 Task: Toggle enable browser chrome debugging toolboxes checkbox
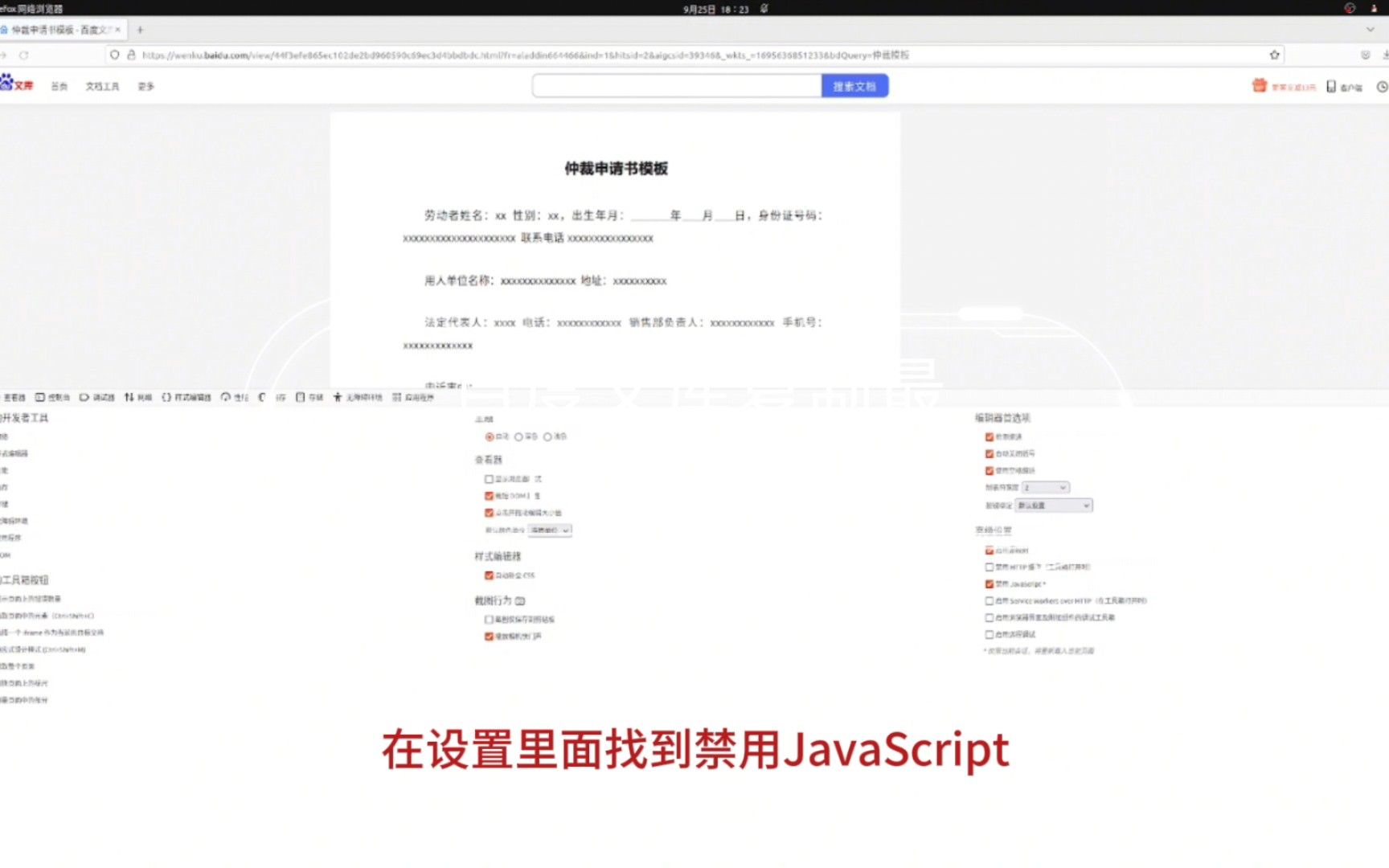point(990,618)
